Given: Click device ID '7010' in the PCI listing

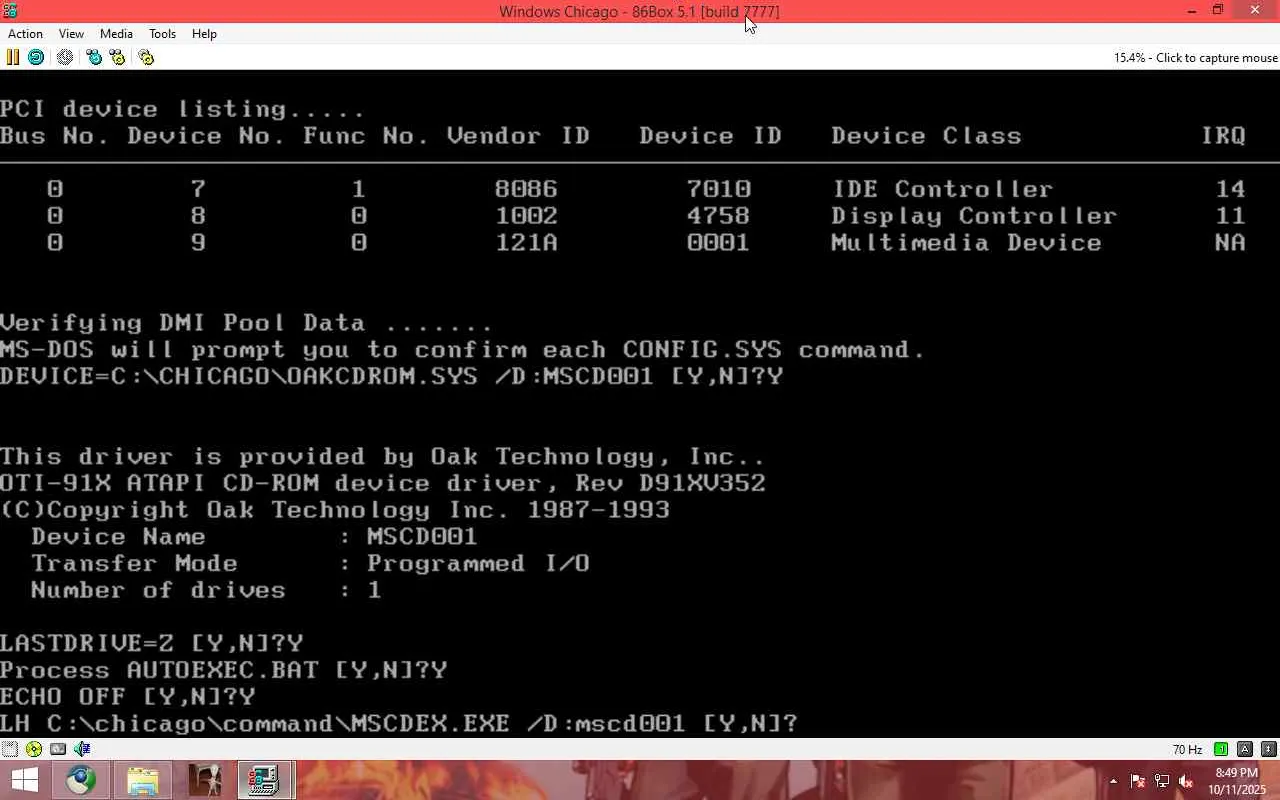Looking at the screenshot, I should pos(718,189).
